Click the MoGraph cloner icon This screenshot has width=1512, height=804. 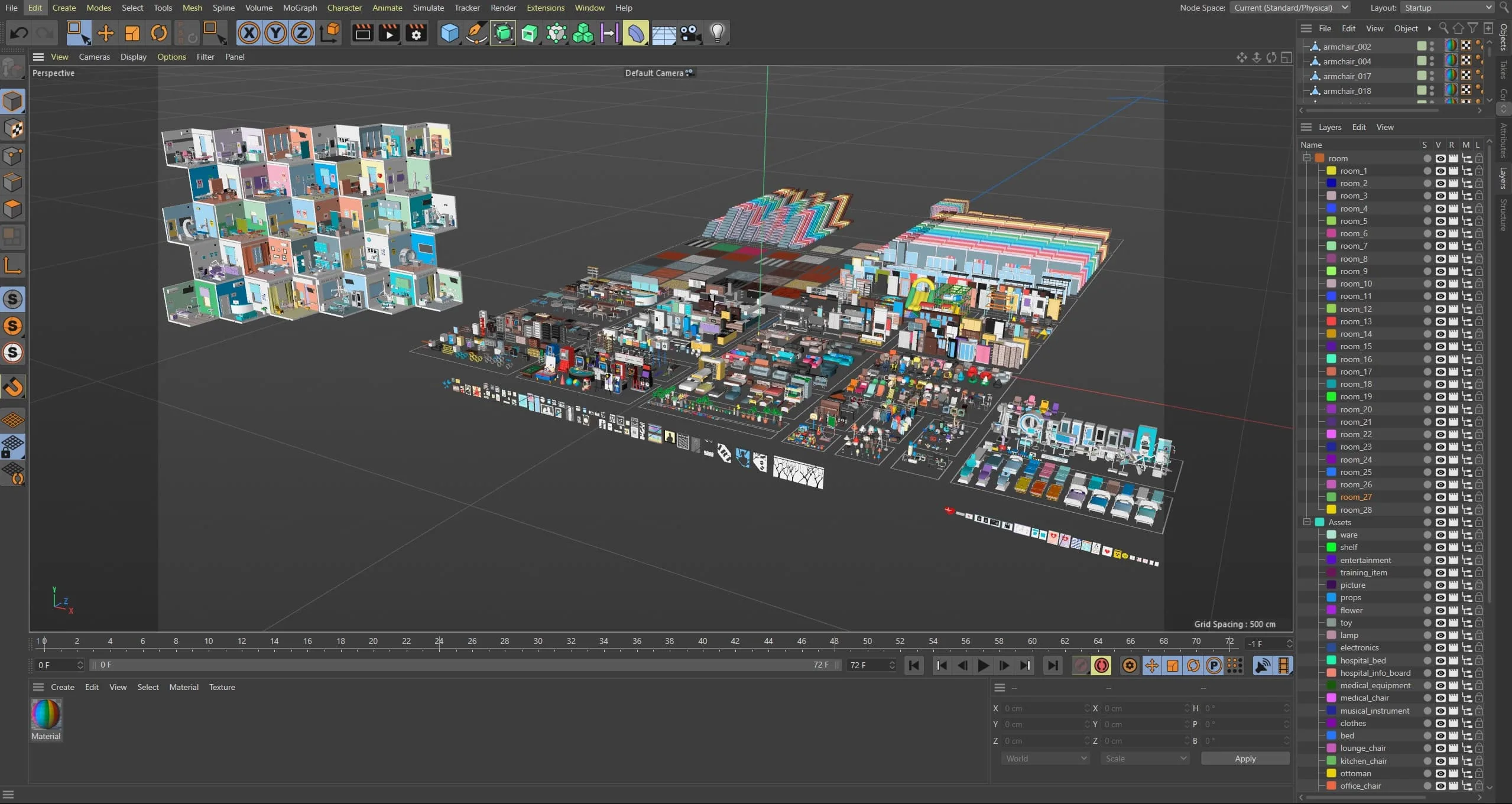coord(583,32)
